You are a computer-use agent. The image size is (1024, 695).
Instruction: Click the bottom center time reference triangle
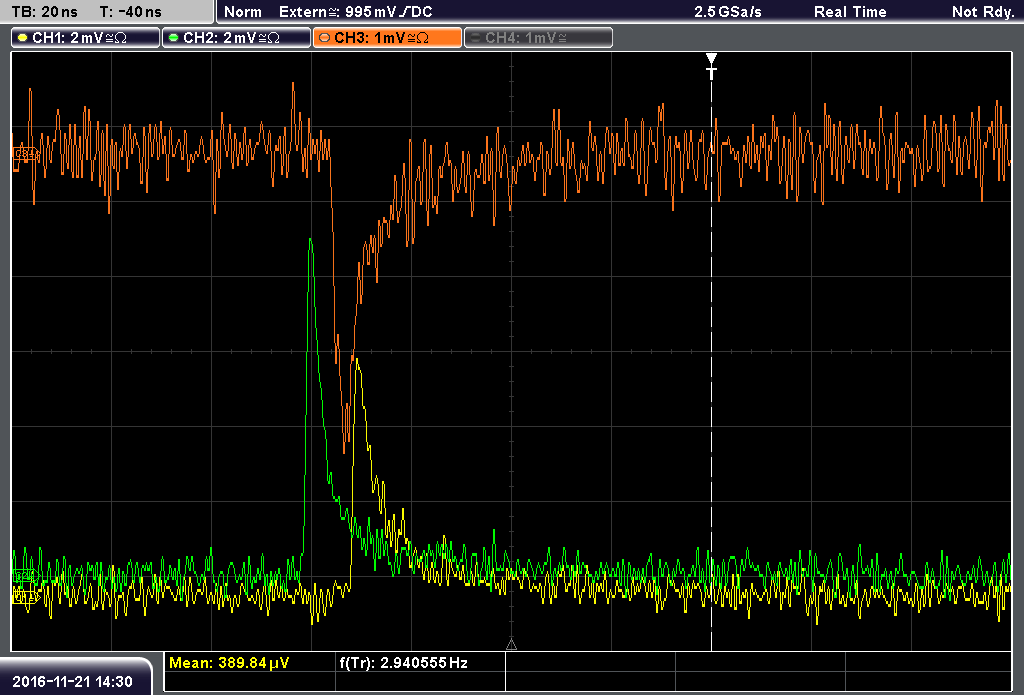pyautogui.click(x=511, y=645)
